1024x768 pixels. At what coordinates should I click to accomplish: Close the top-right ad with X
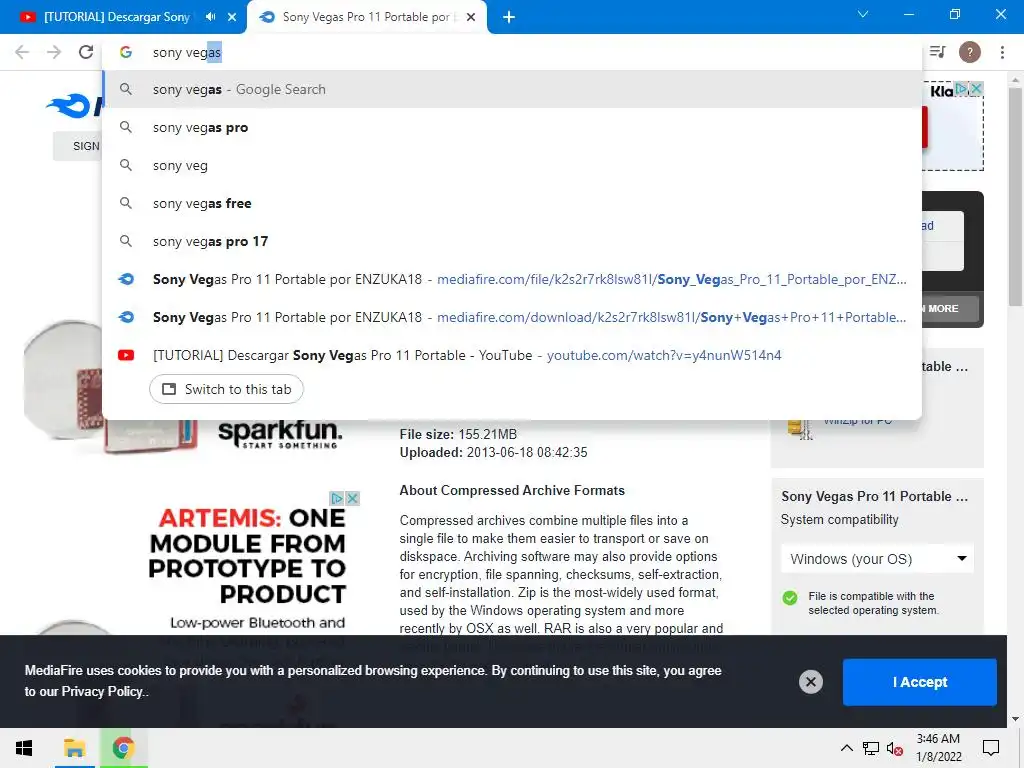click(x=976, y=88)
